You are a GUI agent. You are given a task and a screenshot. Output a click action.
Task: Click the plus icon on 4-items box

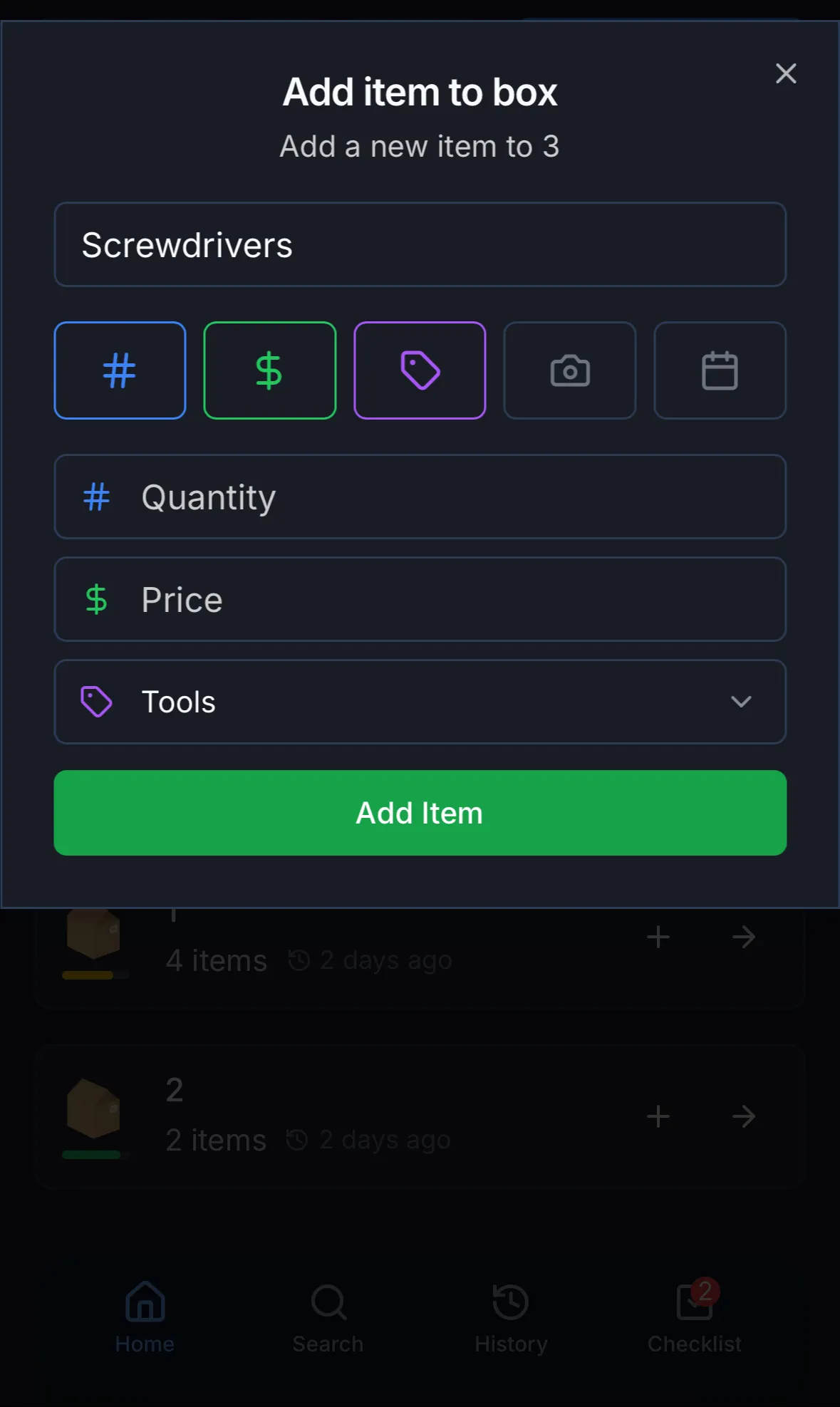pyautogui.click(x=658, y=937)
